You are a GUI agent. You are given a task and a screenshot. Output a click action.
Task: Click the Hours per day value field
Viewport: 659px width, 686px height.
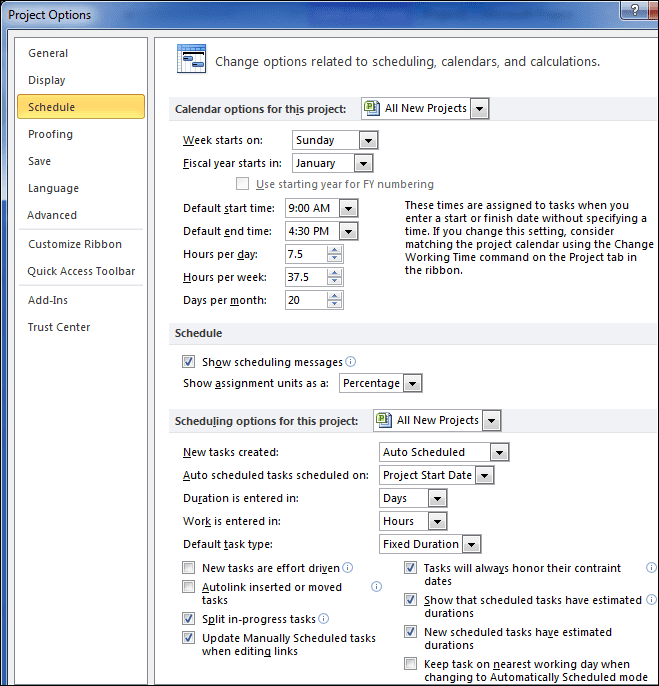coord(306,254)
